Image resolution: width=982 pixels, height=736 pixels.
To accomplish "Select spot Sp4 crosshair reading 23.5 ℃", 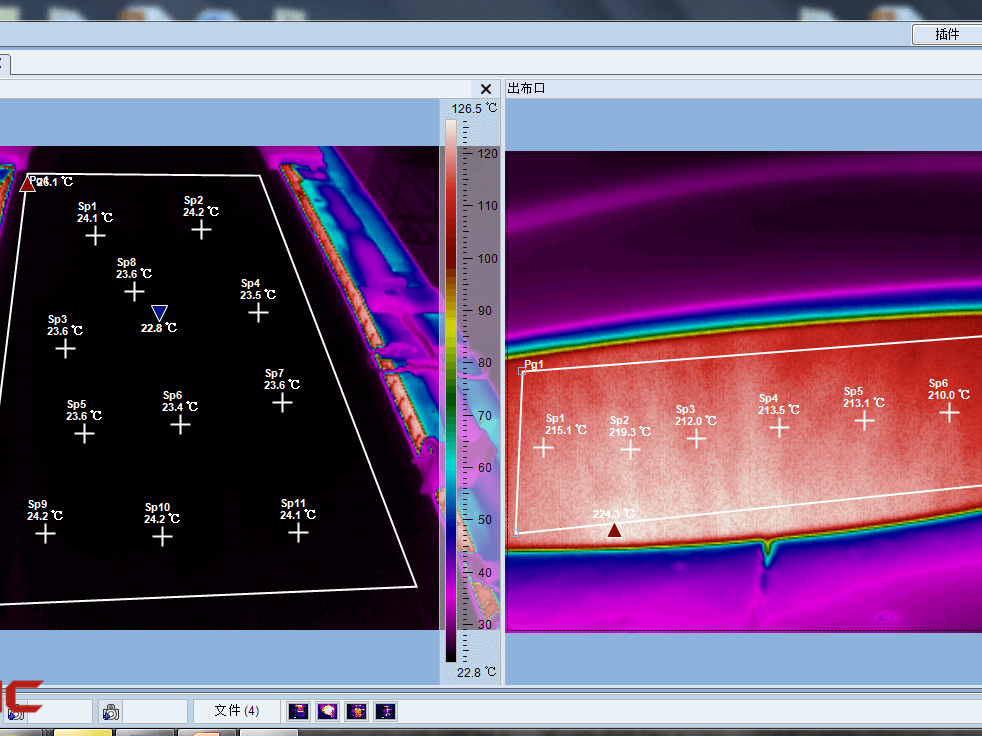I will (x=258, y=312).
